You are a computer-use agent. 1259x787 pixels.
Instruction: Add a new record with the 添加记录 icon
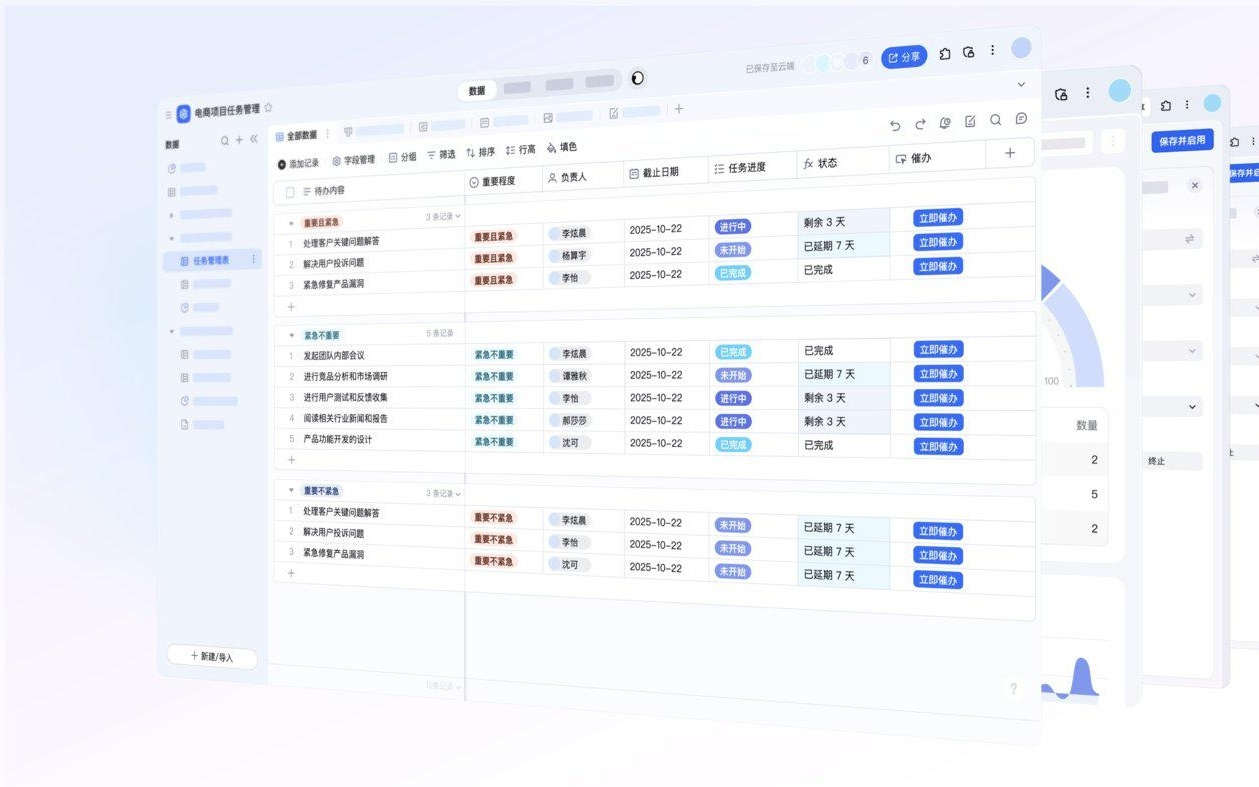pyautogui.click(x=300, y=160)
